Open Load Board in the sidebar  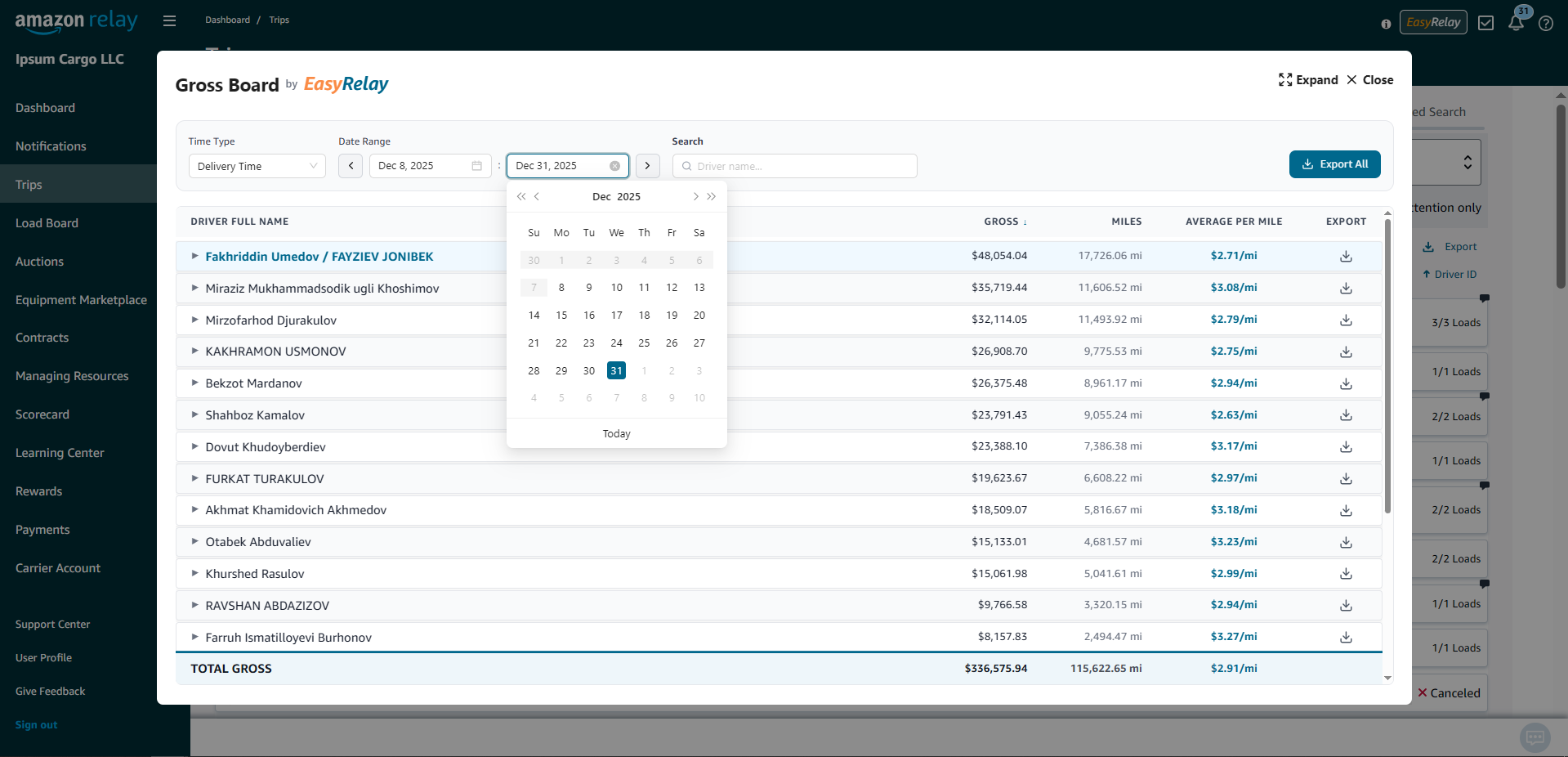pyautogui.click(x=47, y=223)
